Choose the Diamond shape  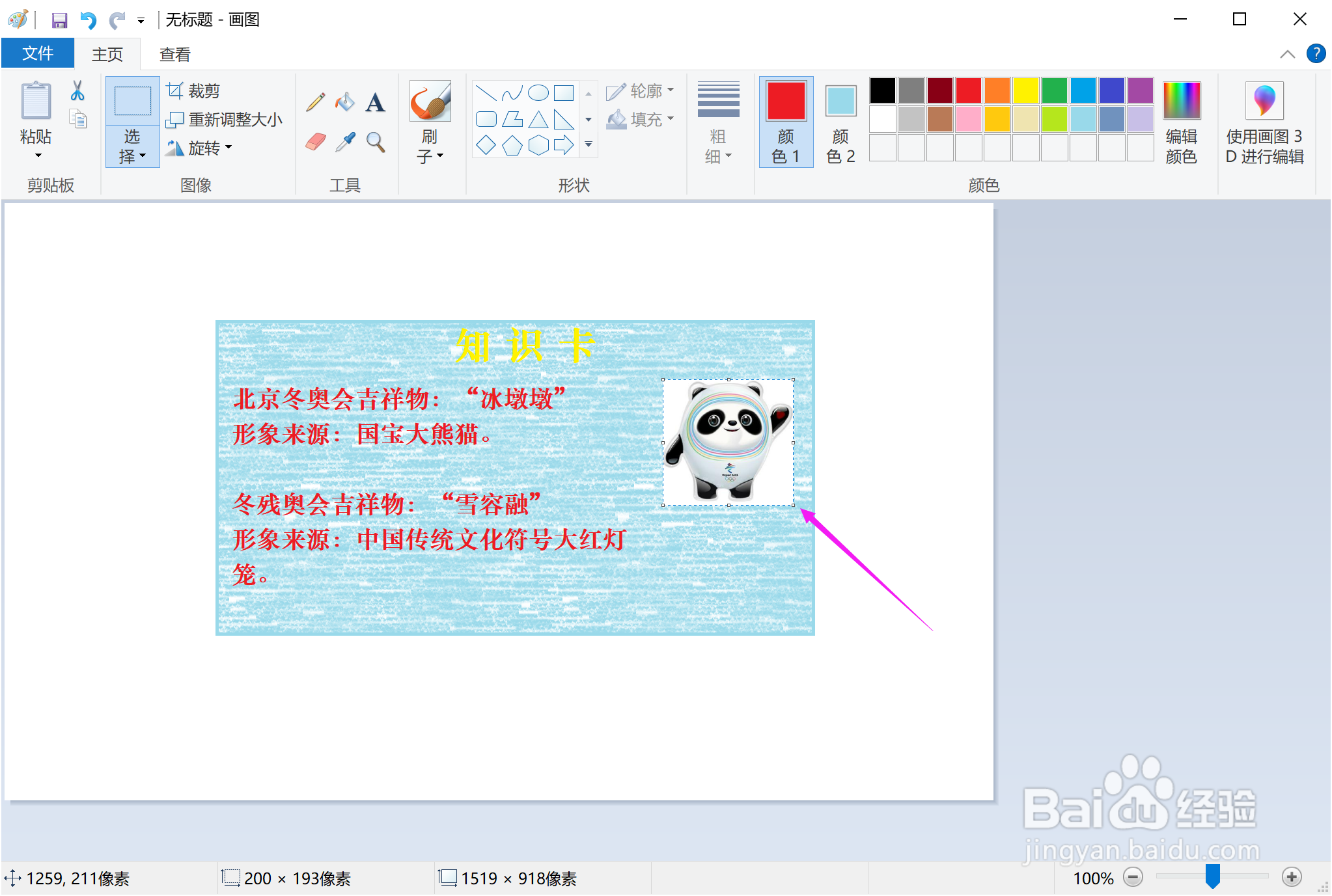pyautogui.click(x=486, y=145)
